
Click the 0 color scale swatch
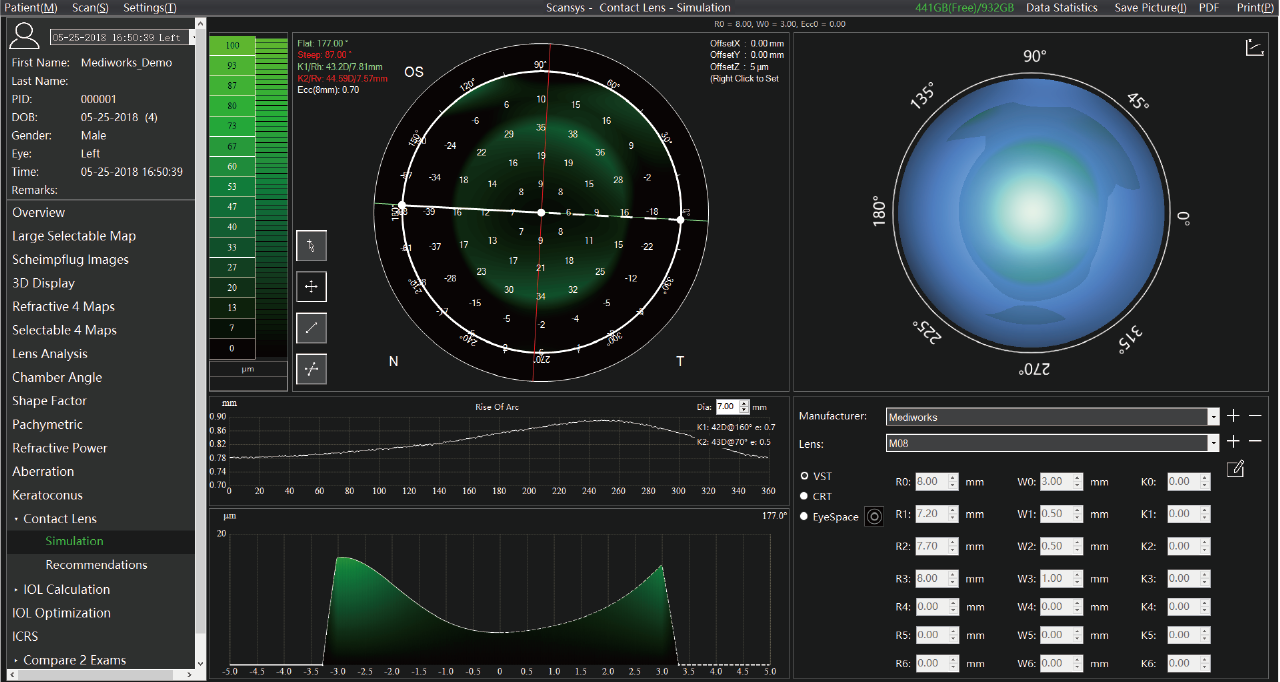(232, 348)
